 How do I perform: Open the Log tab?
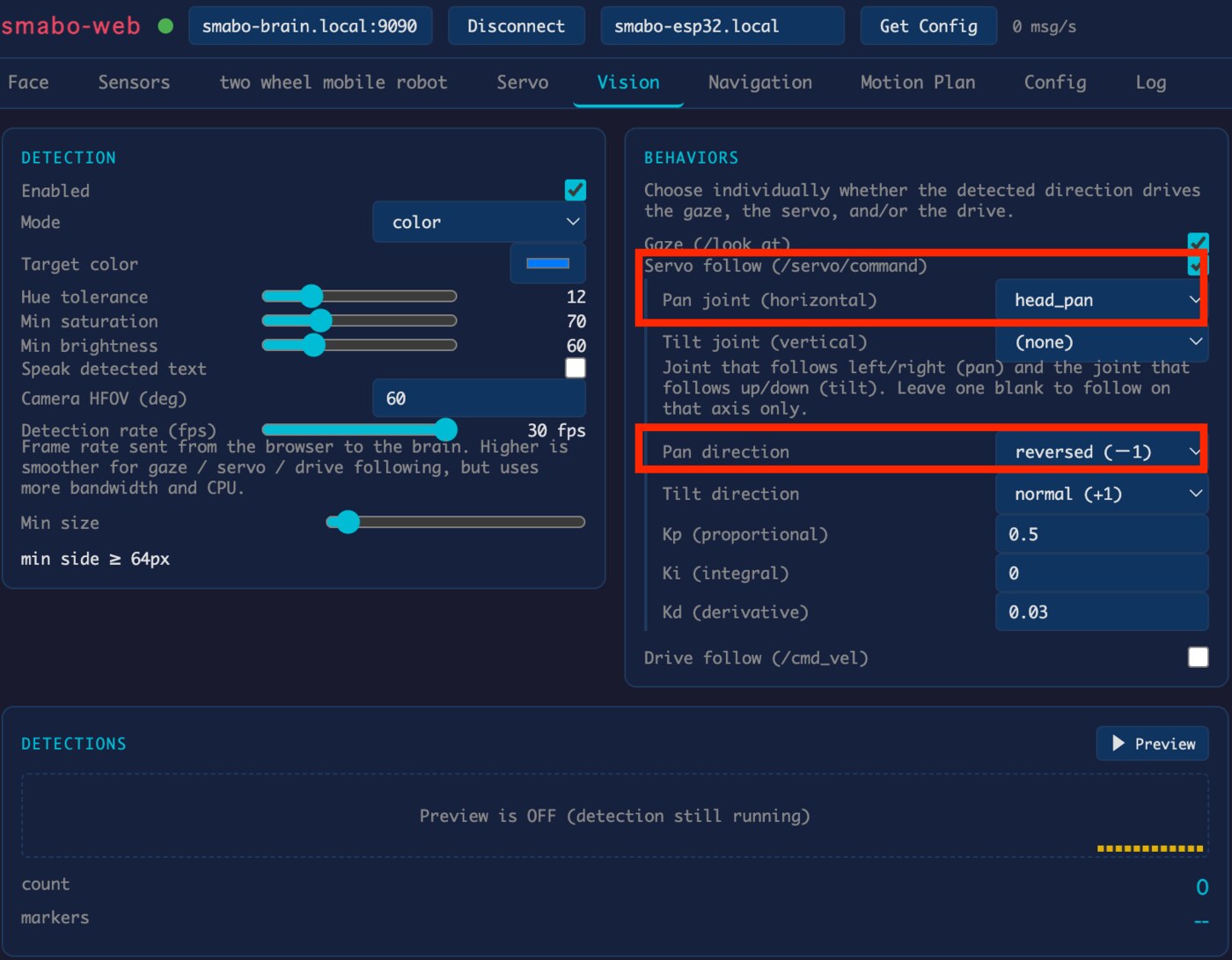1151,83
